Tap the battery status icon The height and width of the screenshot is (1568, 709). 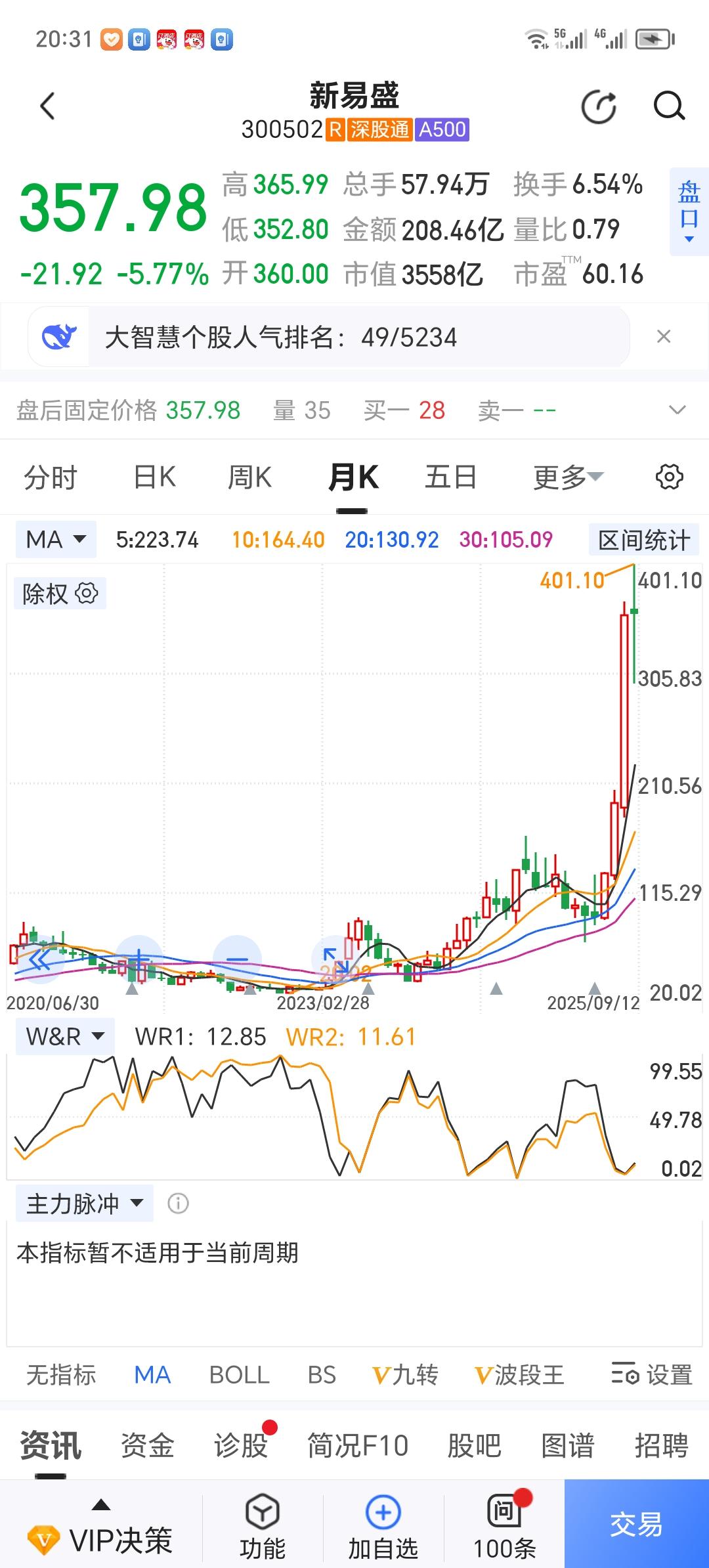click(655, 39)
